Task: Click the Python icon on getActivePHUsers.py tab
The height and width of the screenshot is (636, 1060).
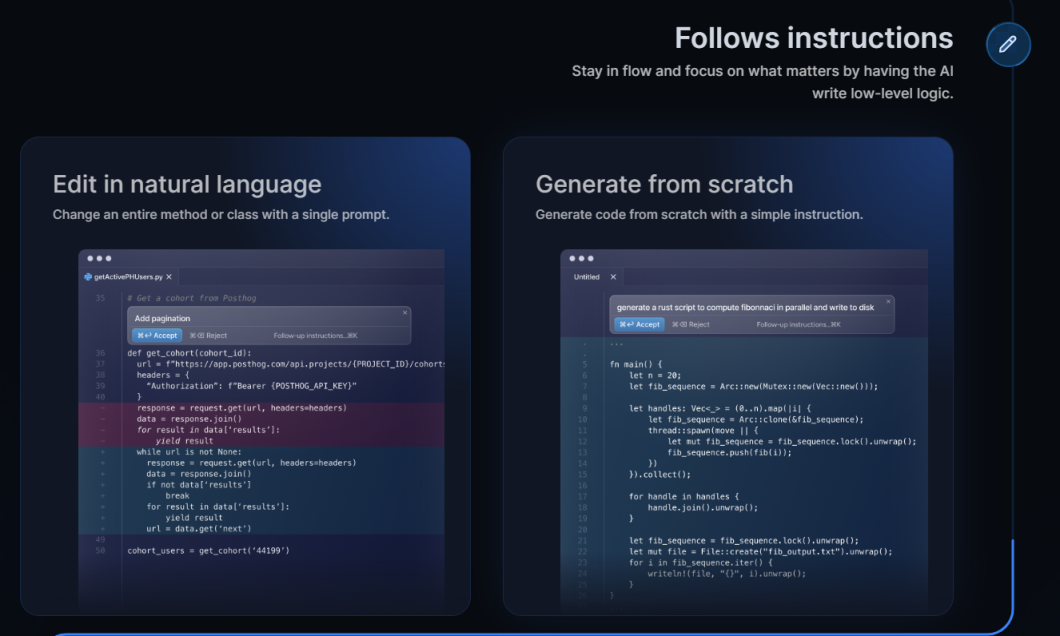Action: click(88, 277)
